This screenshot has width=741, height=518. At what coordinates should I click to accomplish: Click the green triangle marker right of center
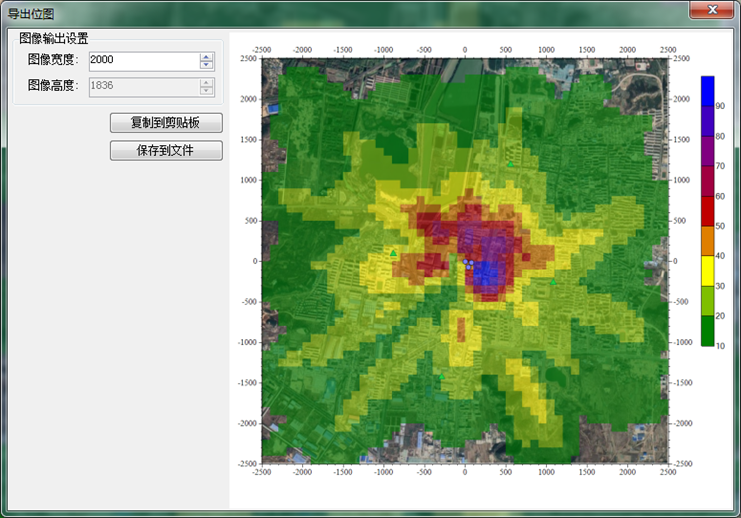click(x=553, y=282)
